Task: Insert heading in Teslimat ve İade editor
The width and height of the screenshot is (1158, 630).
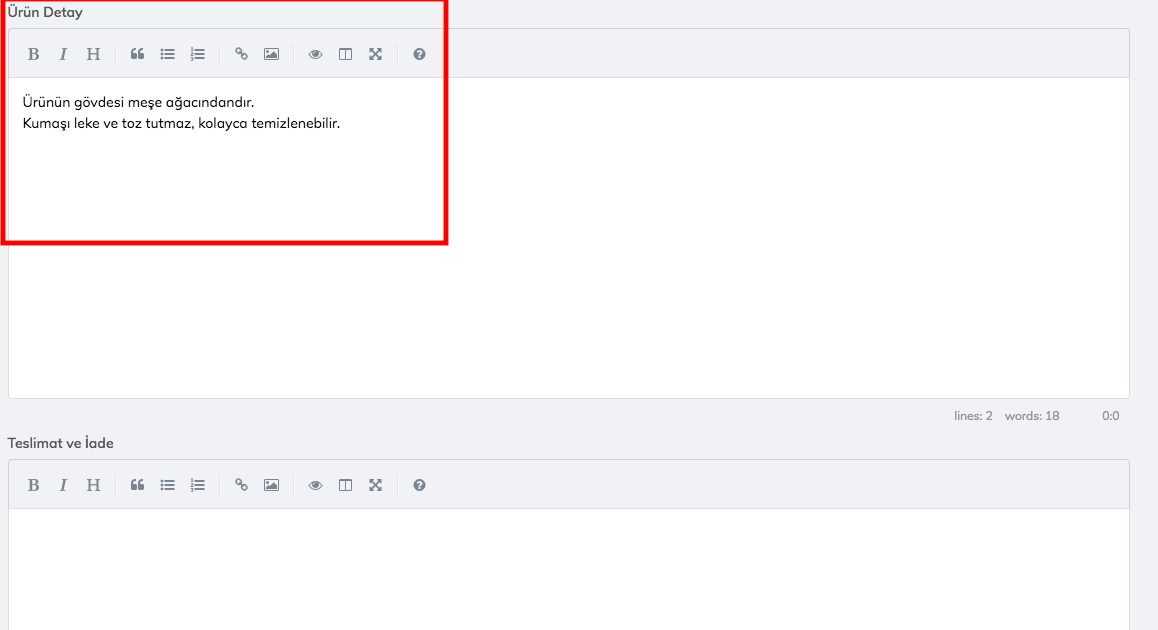Action: tap(93, 485)
